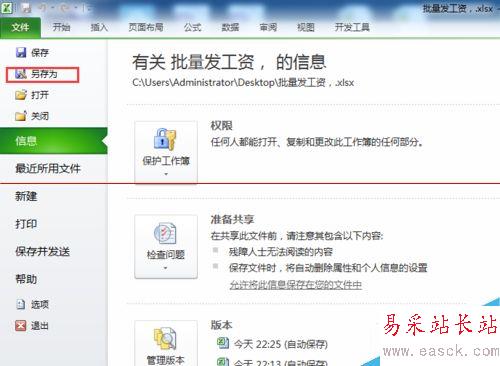
Task: Choose 打开 in the file menu
Action: 40,95
